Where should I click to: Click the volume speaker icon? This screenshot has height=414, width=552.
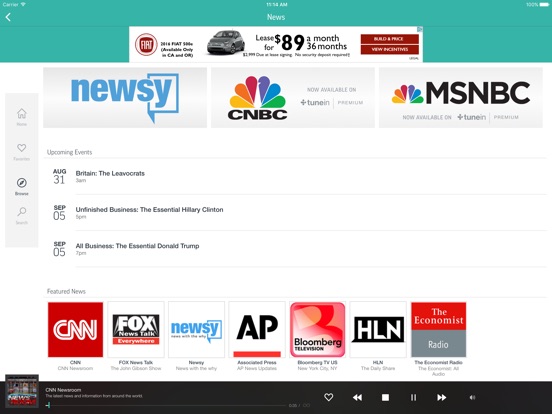472,397
